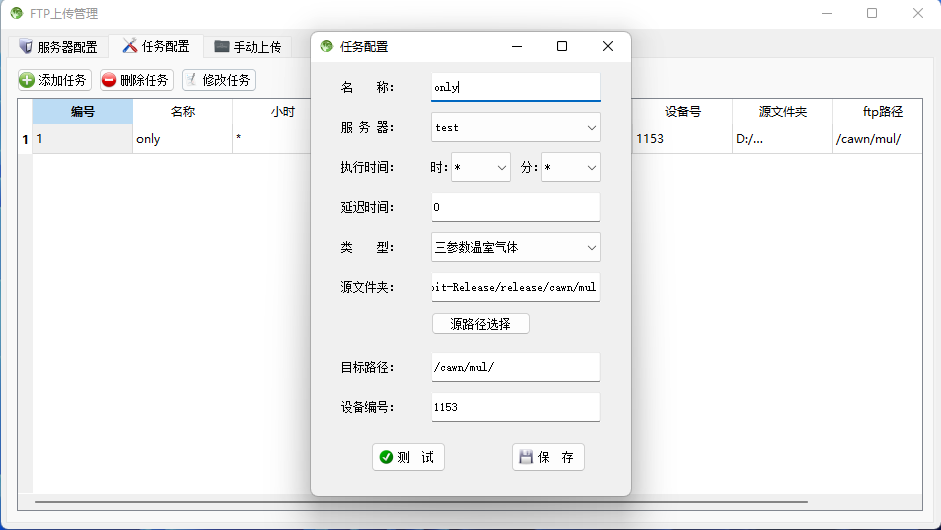The image size is (941, 530).
Task: Click the 目标路径 input field
Action: pyautogui.click(x=516, y=367)
